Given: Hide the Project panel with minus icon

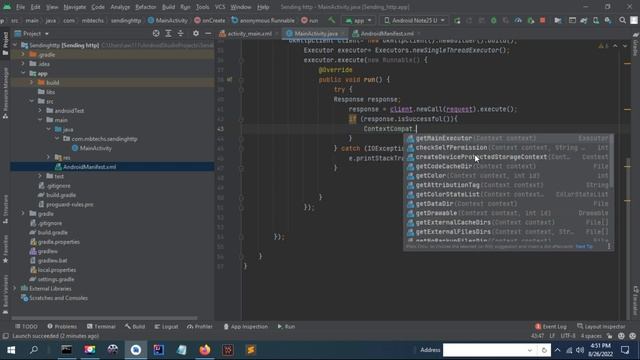Looking at the screenshot, I should pos(208,33).
